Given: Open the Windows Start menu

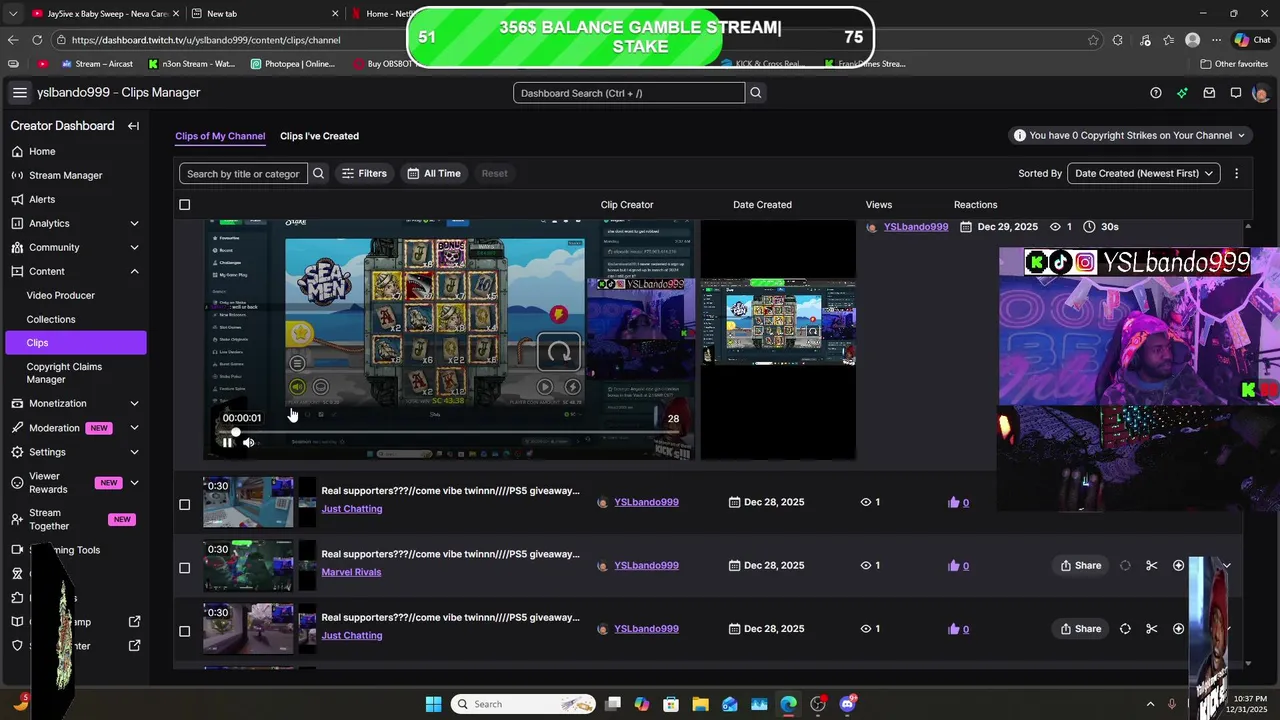Looking at the screenshot, I should [x=433, y=704].
